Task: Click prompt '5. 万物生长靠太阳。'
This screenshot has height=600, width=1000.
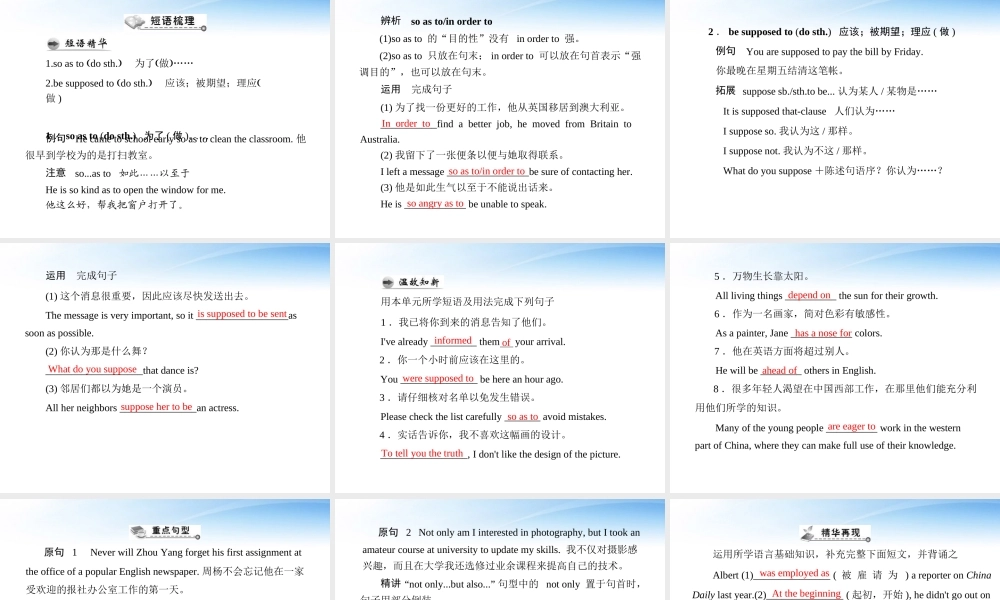Action: point(762,276)
